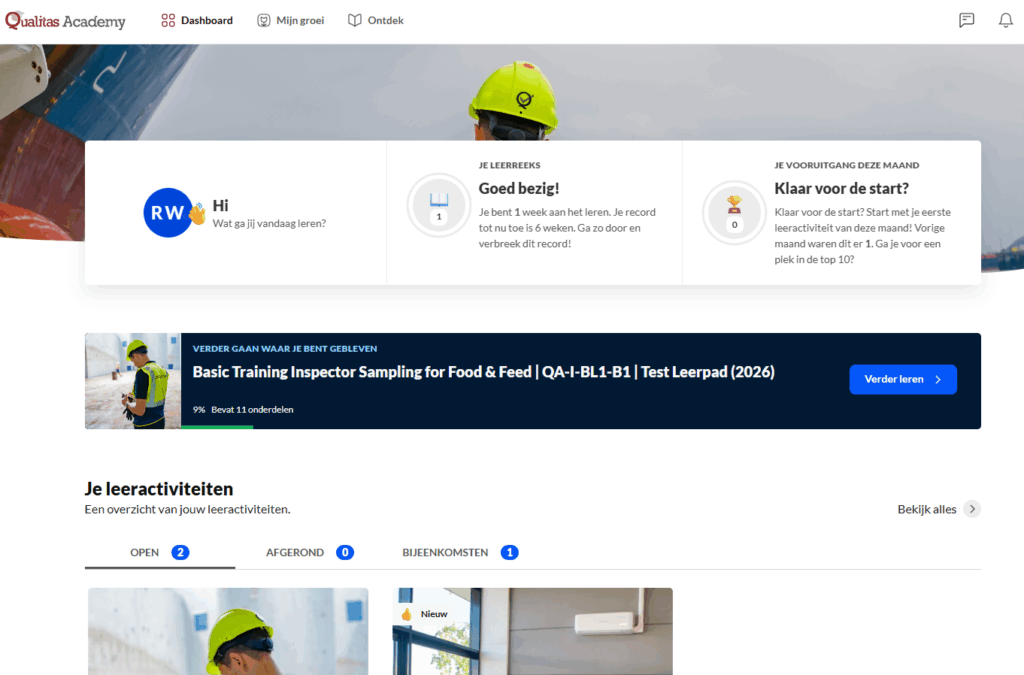Viewport: 1024px width, 675px height.
Task: Open the Basic Training Inspector Sampling title
Action: click(483, 372)
